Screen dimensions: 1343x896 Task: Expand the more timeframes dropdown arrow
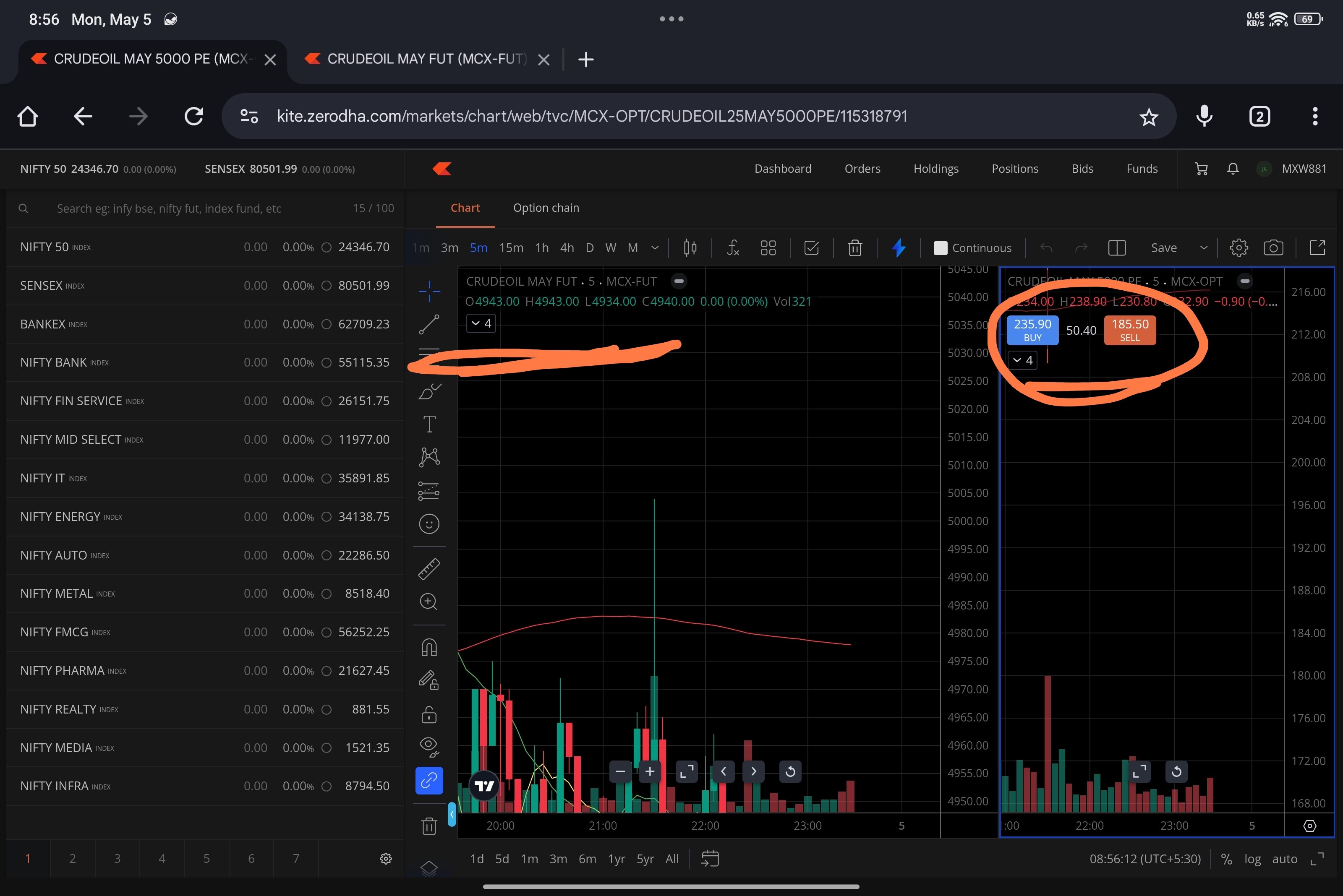click(x=655, y=247)
